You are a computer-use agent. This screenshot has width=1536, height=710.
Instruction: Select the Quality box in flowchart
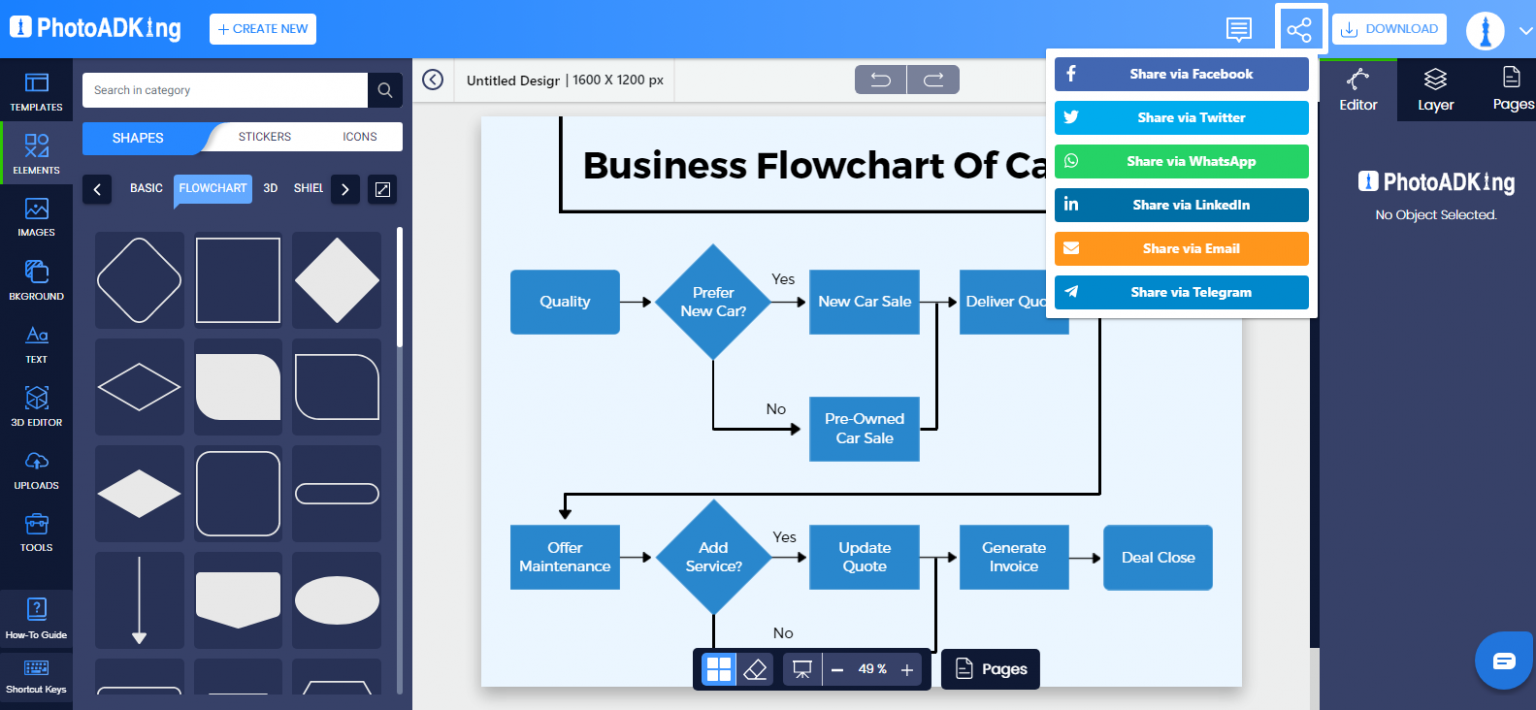(x=565, y=302)
